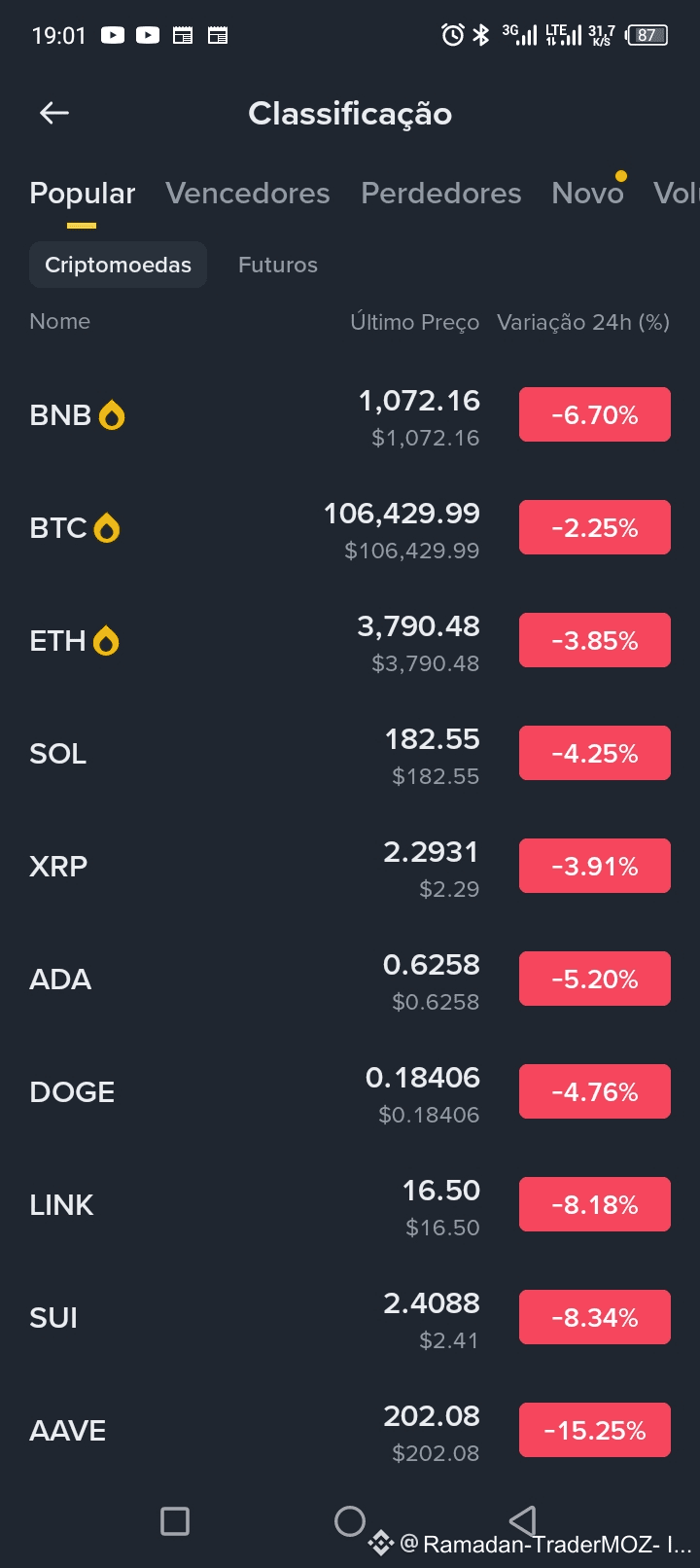
Task: Select the Criptomoedas filter
Action: (x=118, y=265)
